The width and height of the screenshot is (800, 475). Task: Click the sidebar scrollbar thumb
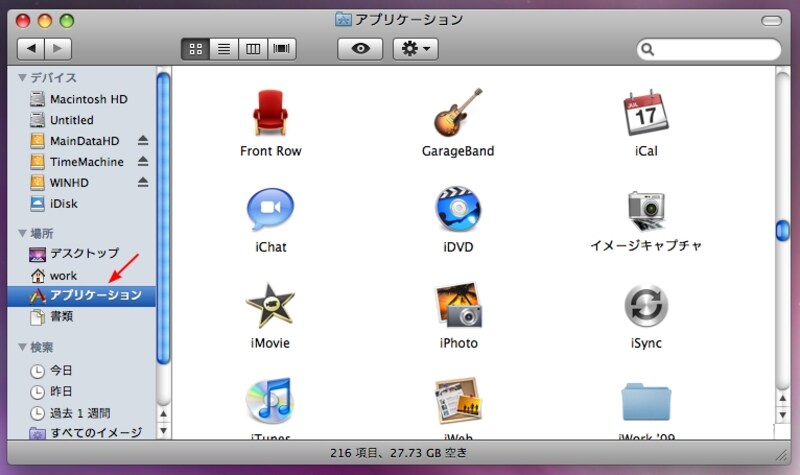(x=163, y=219)
